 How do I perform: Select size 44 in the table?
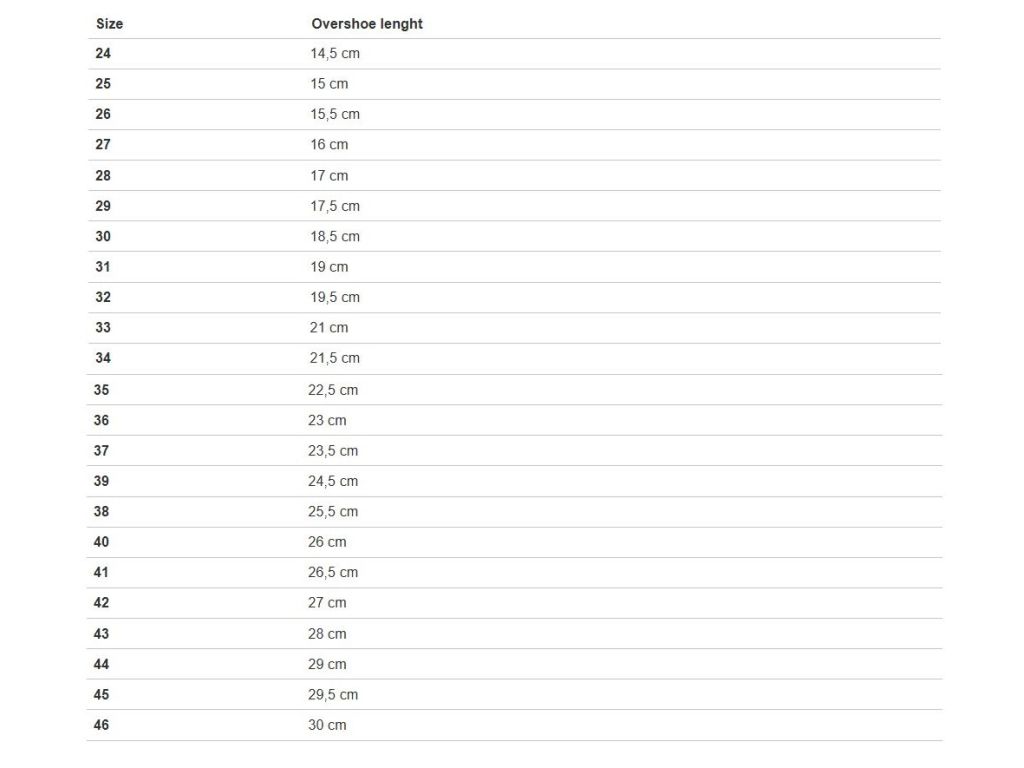tap(101, 664)
